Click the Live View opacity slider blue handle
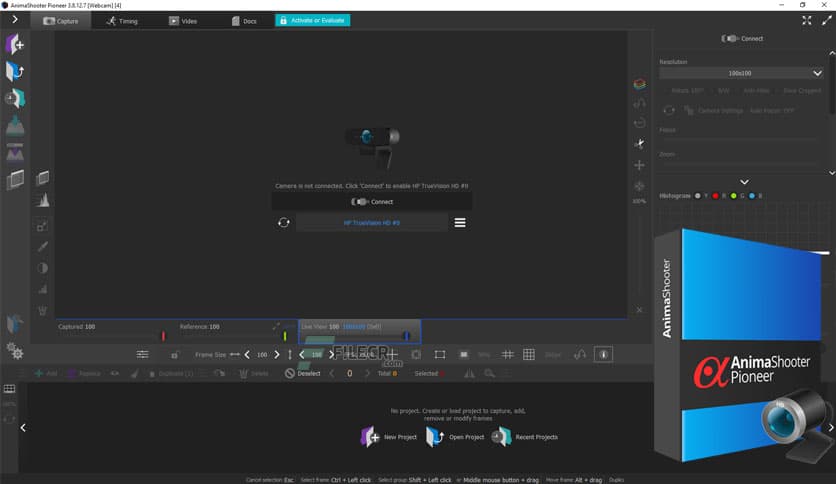Viewport: 836px width, 484px height. point(406,336)
